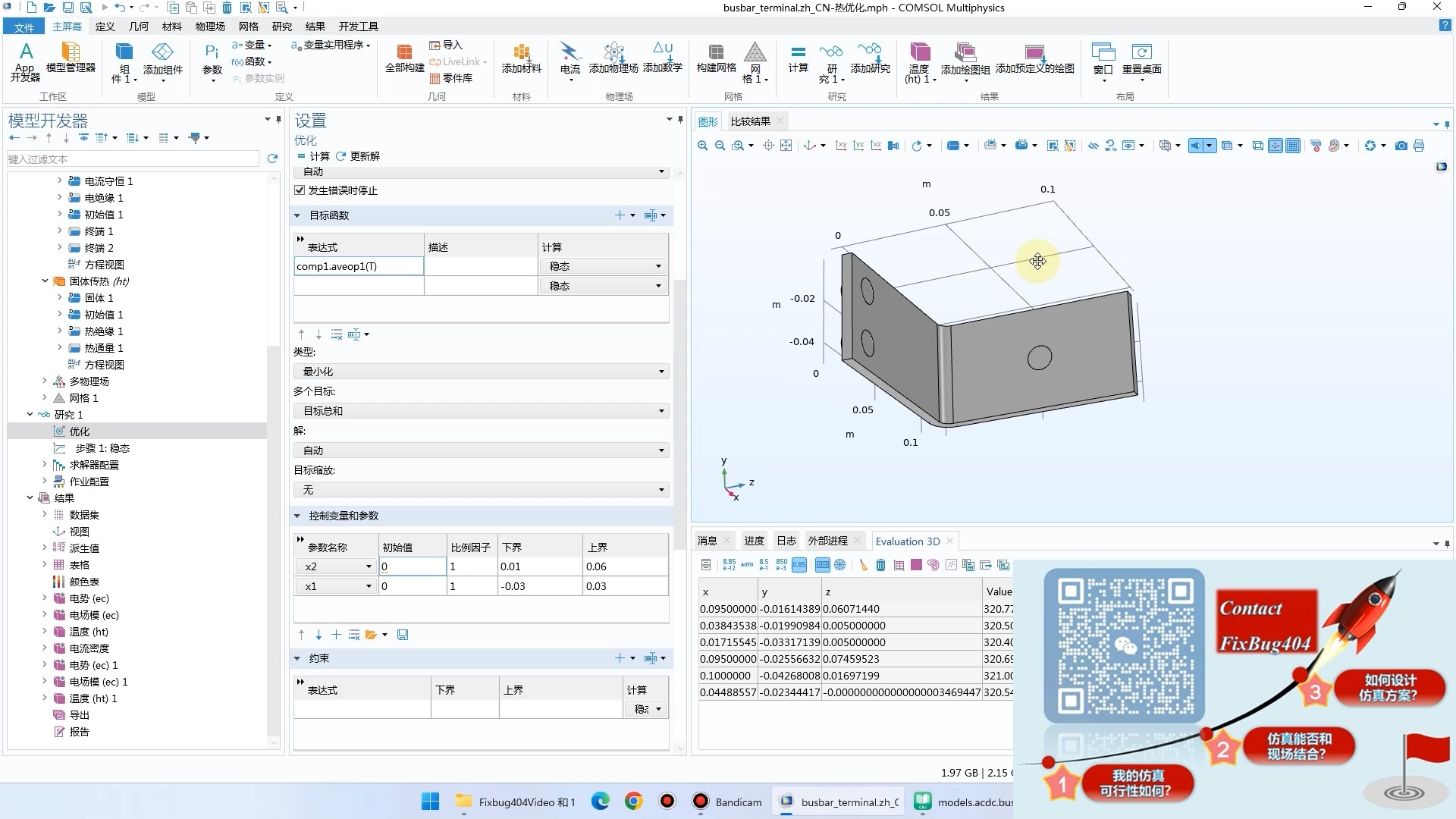Open the 物理场 ribbon tab
This screenshot has width=1456, height=819.
click(209, 27)
